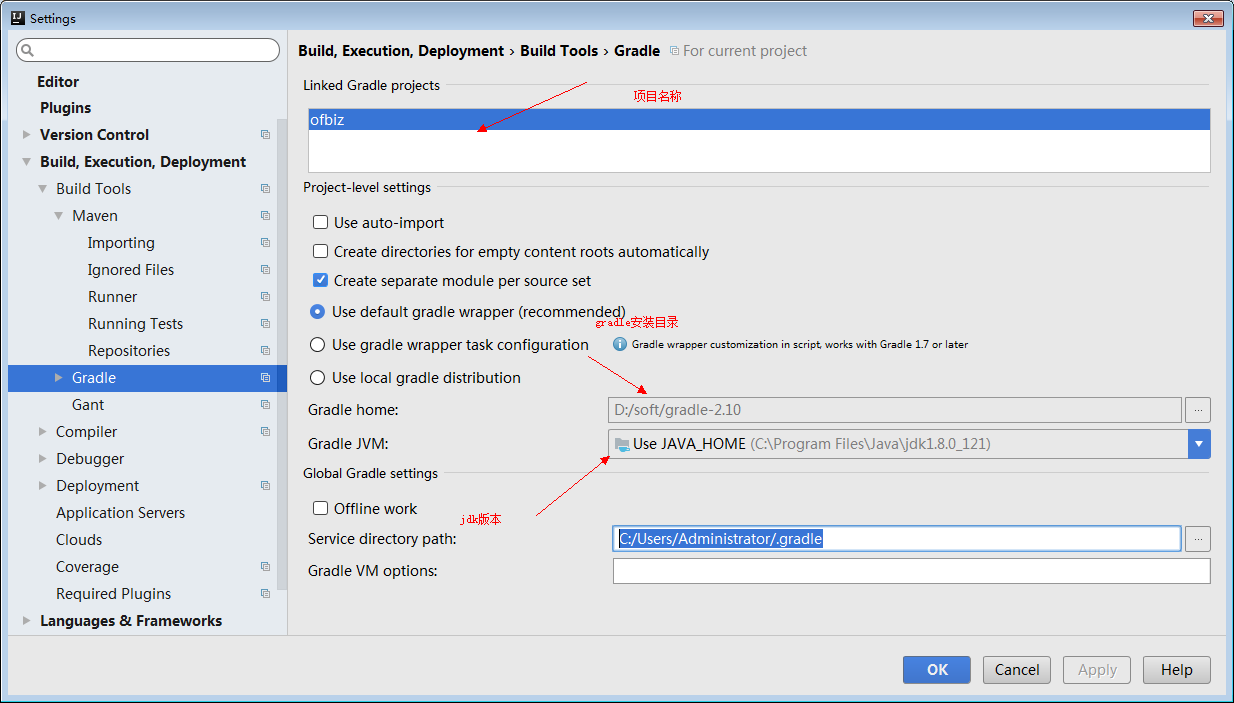The height and width of the screenshot is (703, 1234).
Task: Click the search magnifier icon in settings
Action: (27, 50)
